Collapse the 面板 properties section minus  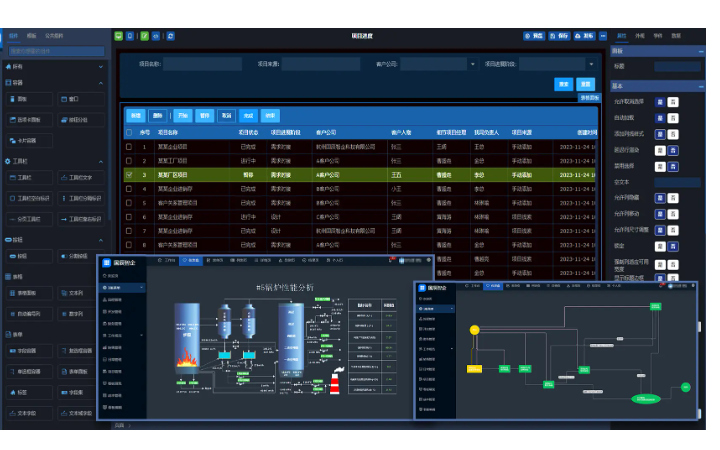701,51
